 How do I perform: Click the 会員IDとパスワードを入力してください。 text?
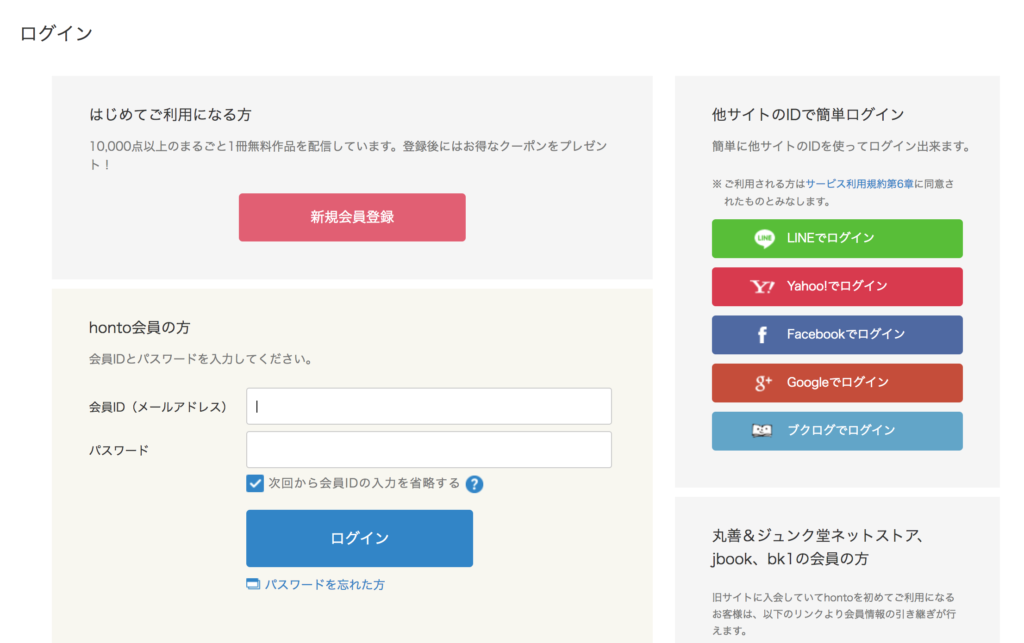point(200,359)
